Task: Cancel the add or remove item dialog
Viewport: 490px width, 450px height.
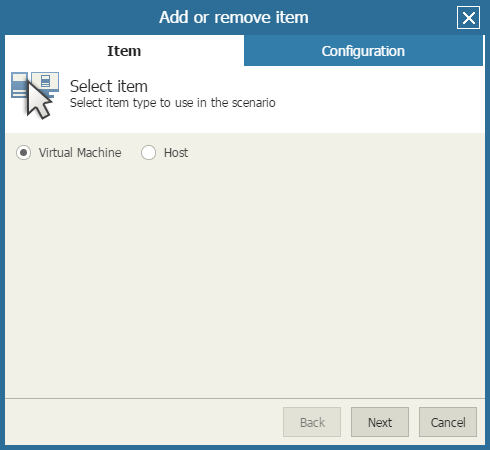Action: 448,422
